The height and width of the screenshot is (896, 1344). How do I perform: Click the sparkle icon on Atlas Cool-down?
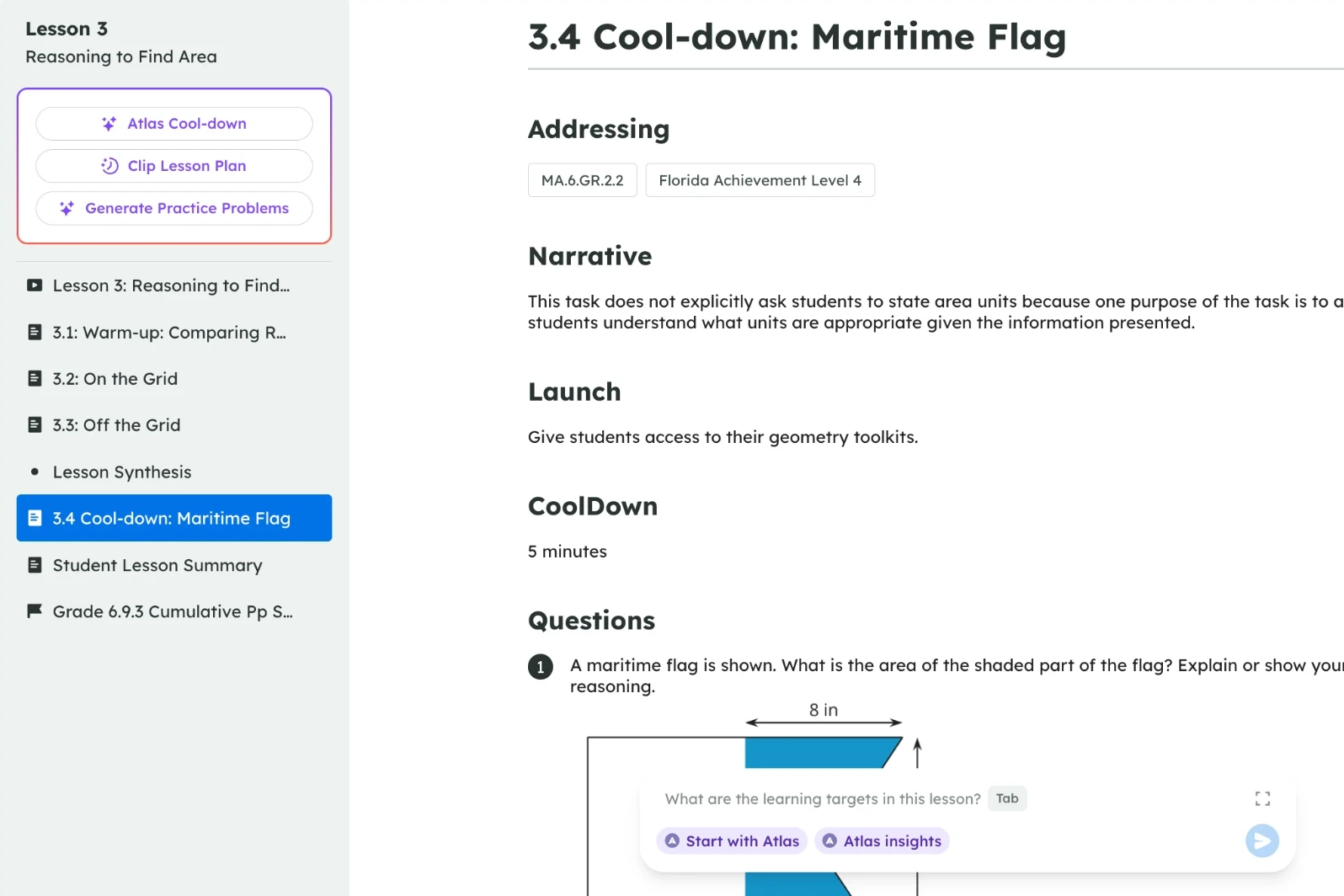[109, 124]
